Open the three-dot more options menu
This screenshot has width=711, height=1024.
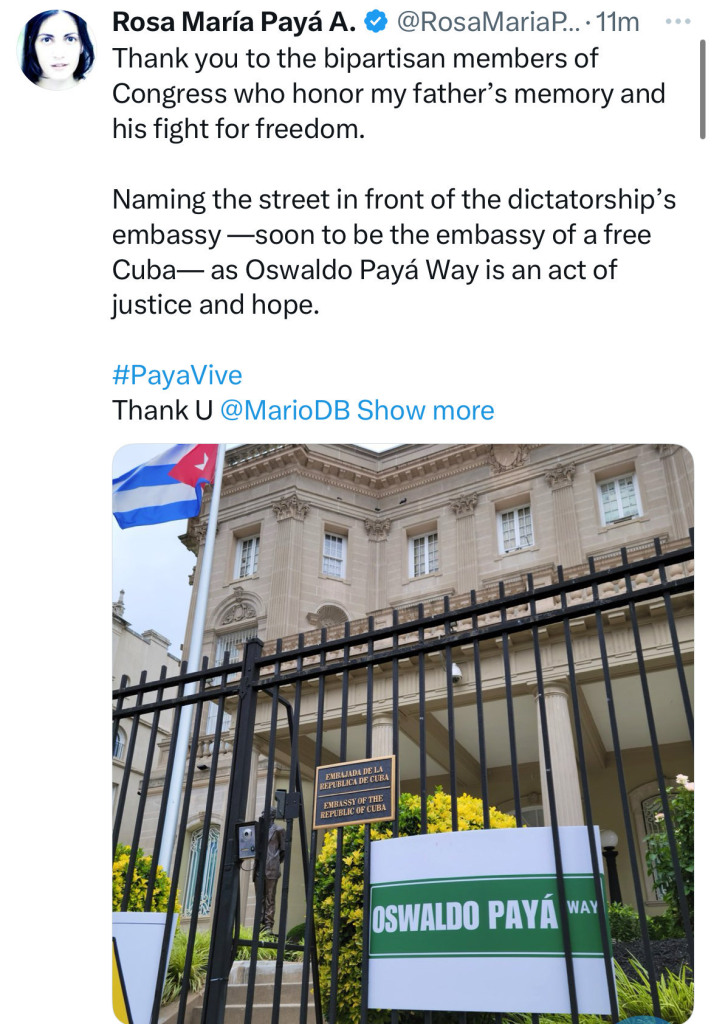pyautogui.click(x=678, y=22)
